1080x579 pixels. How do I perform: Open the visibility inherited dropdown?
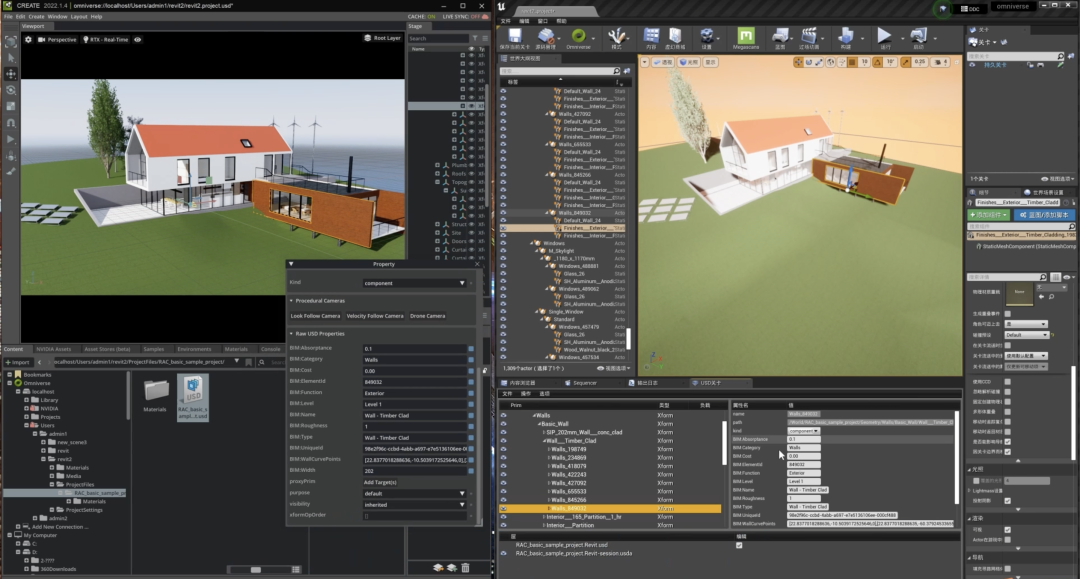tap(414, 505)
